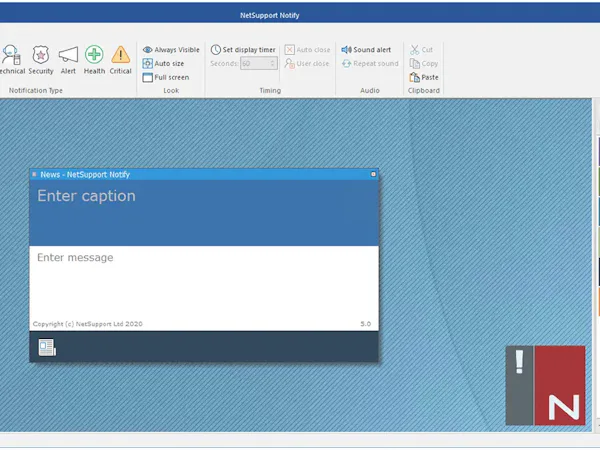Toggle the Auto close option
This screenshot has height=450, width=600.
click(x=307, y=50)
